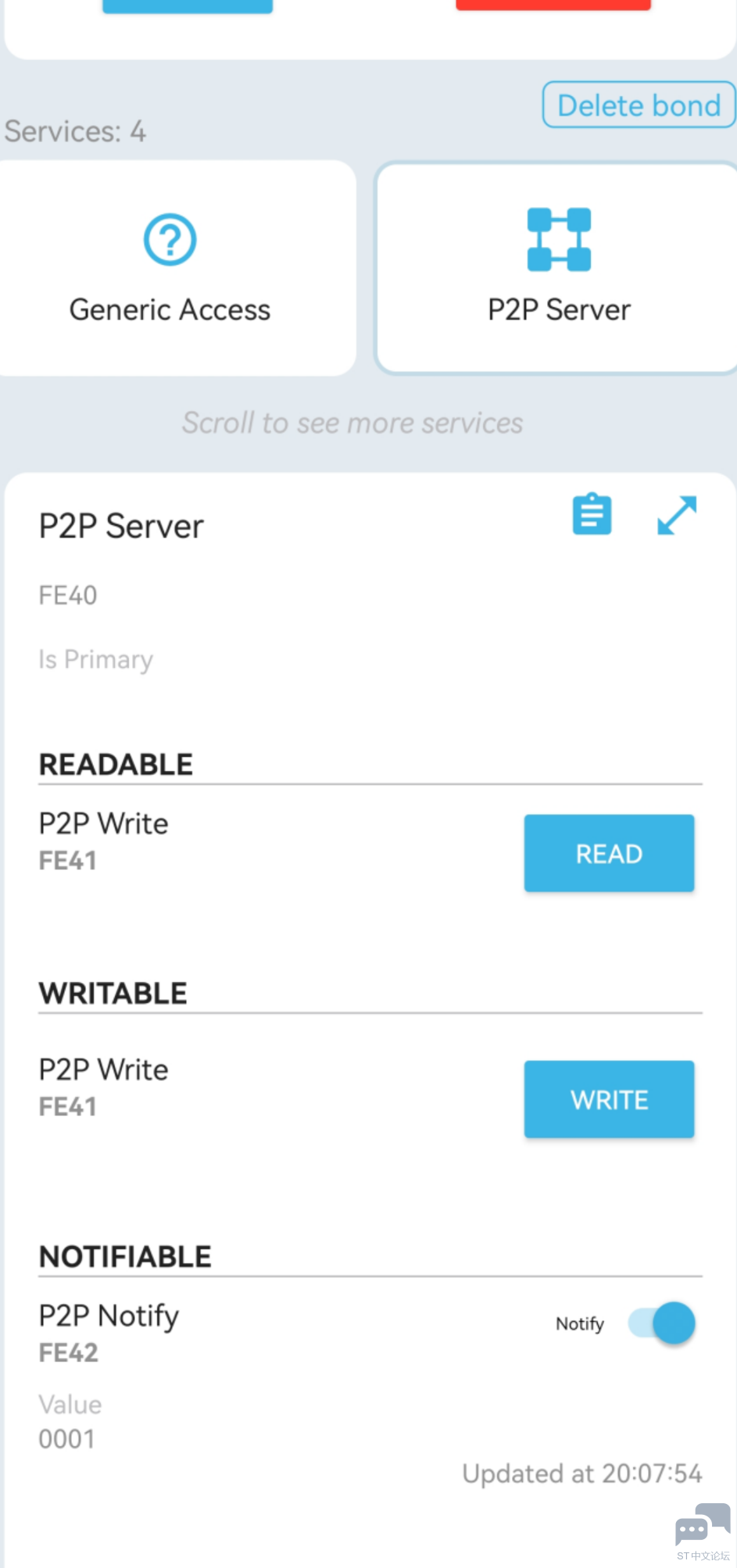Tap the P2P Server network icon
Viewport: 737px width, 1568px height.
pos(559,239)
